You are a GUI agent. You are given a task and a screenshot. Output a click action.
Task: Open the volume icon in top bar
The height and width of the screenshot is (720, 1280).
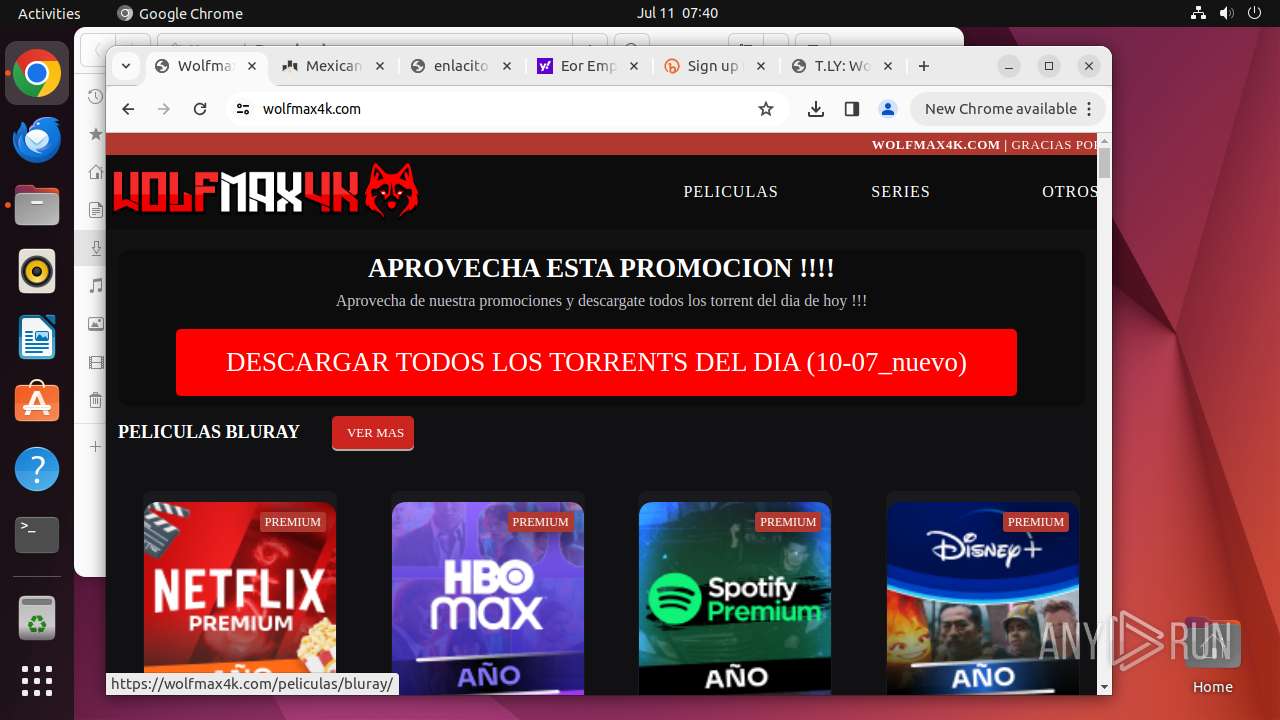(x=1226, y=13)
